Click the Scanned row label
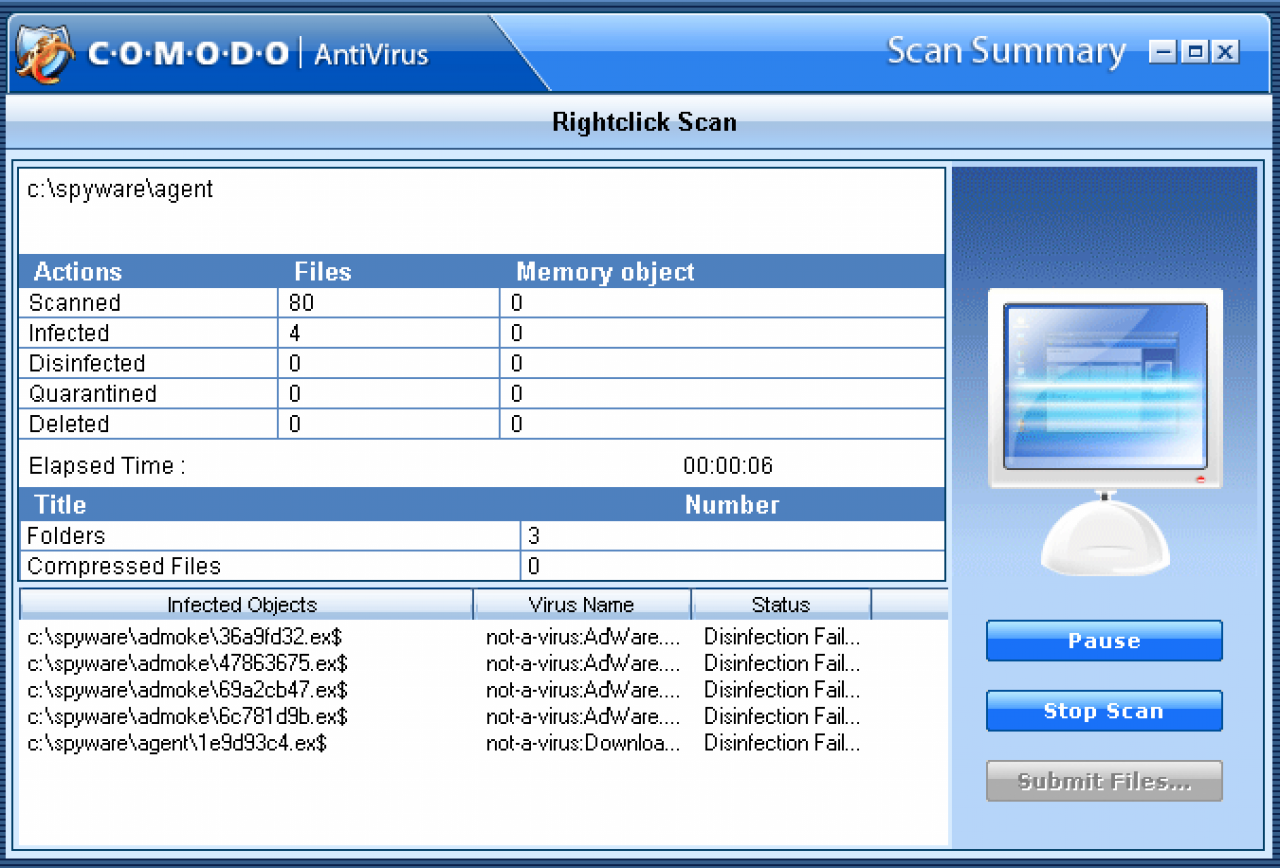Viewport: 1280px width, 868px height. tap(75, 303)
